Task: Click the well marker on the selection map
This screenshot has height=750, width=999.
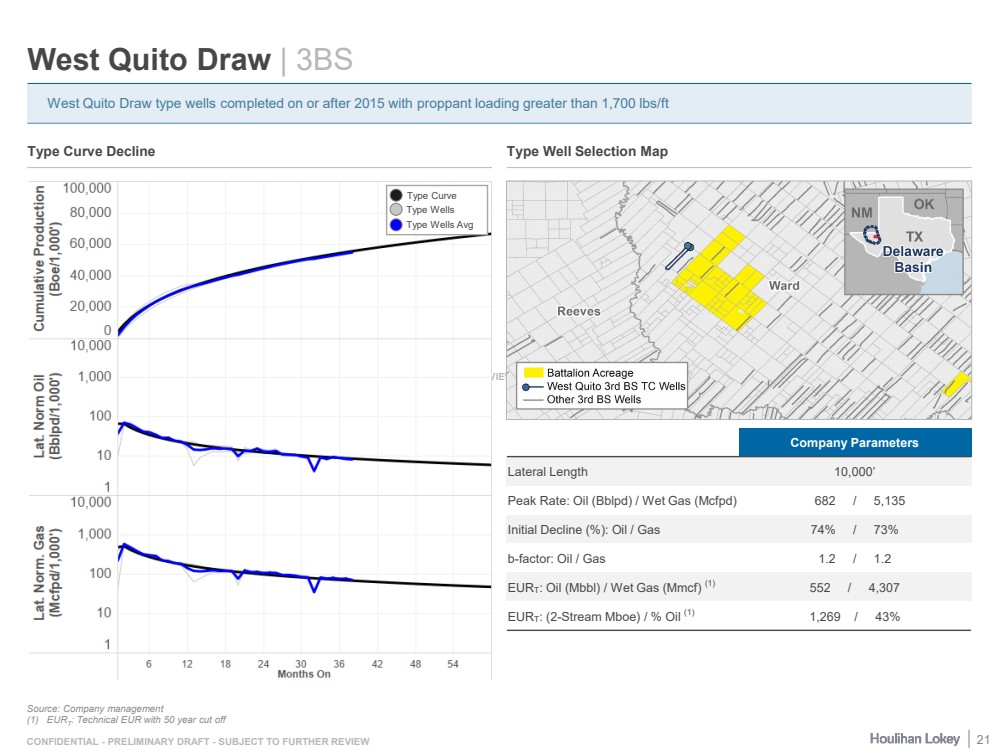Action: coord(688,247)
